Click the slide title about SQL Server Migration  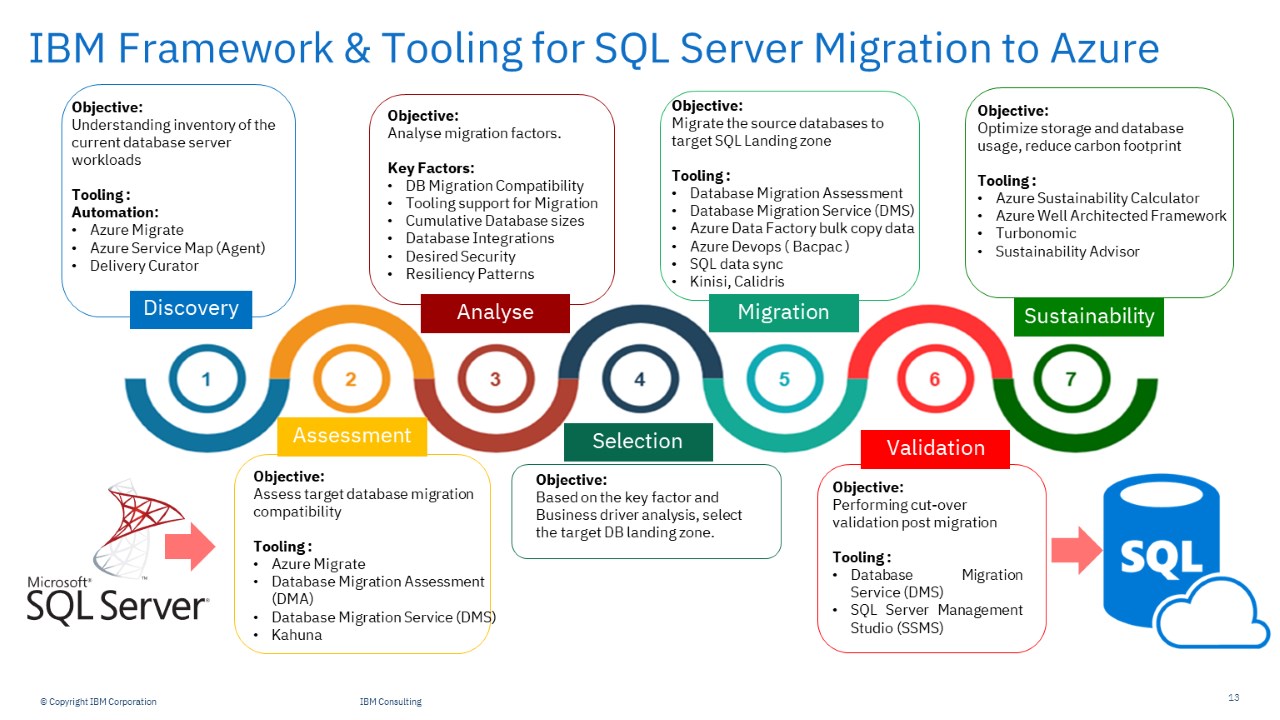point(594,48)
